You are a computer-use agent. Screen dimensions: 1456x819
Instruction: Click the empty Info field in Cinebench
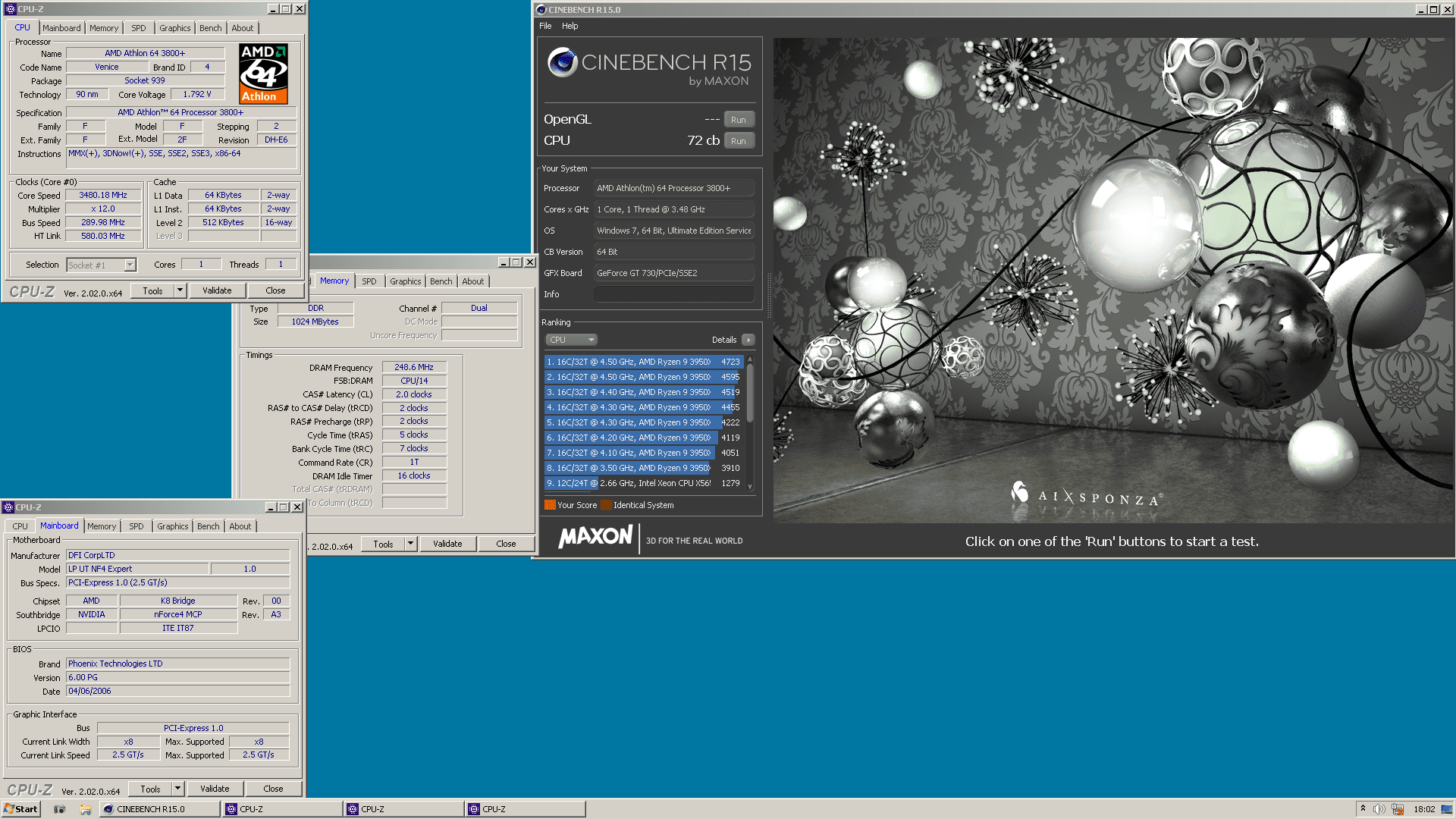tap(673, 294)
